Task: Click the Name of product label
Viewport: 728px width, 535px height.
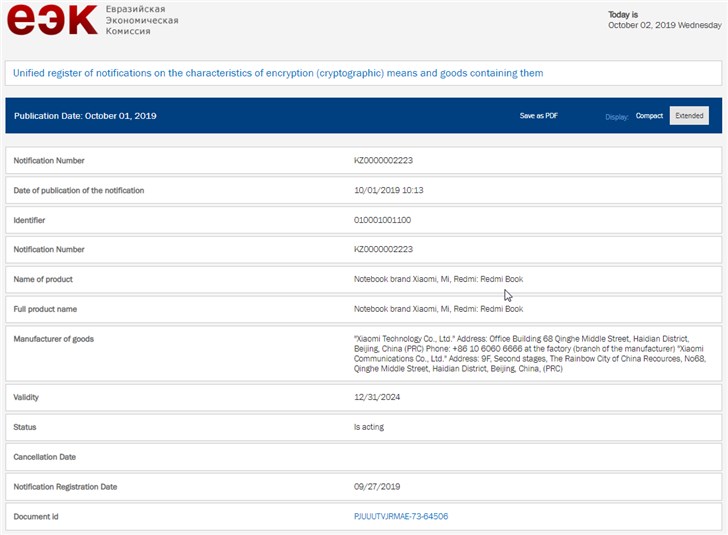Action: (43, 279)
